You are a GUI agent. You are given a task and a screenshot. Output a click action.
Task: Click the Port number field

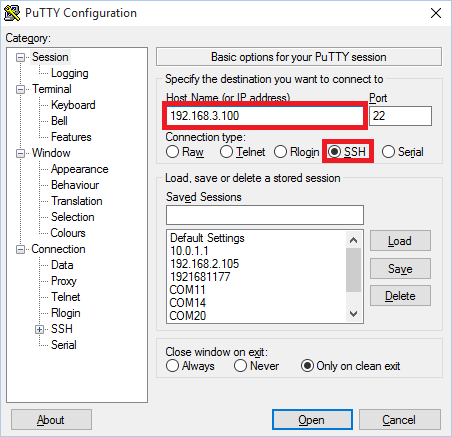point(401,116)
